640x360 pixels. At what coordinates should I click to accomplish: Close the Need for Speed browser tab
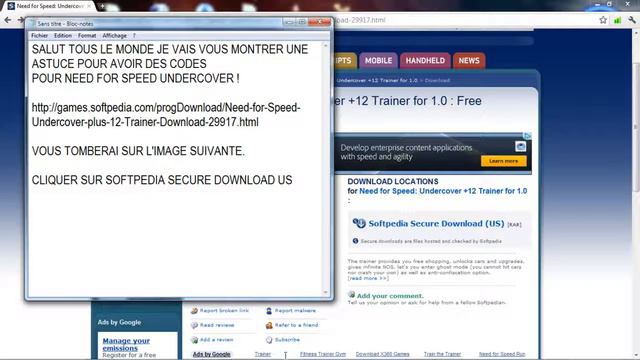point(89,6)
